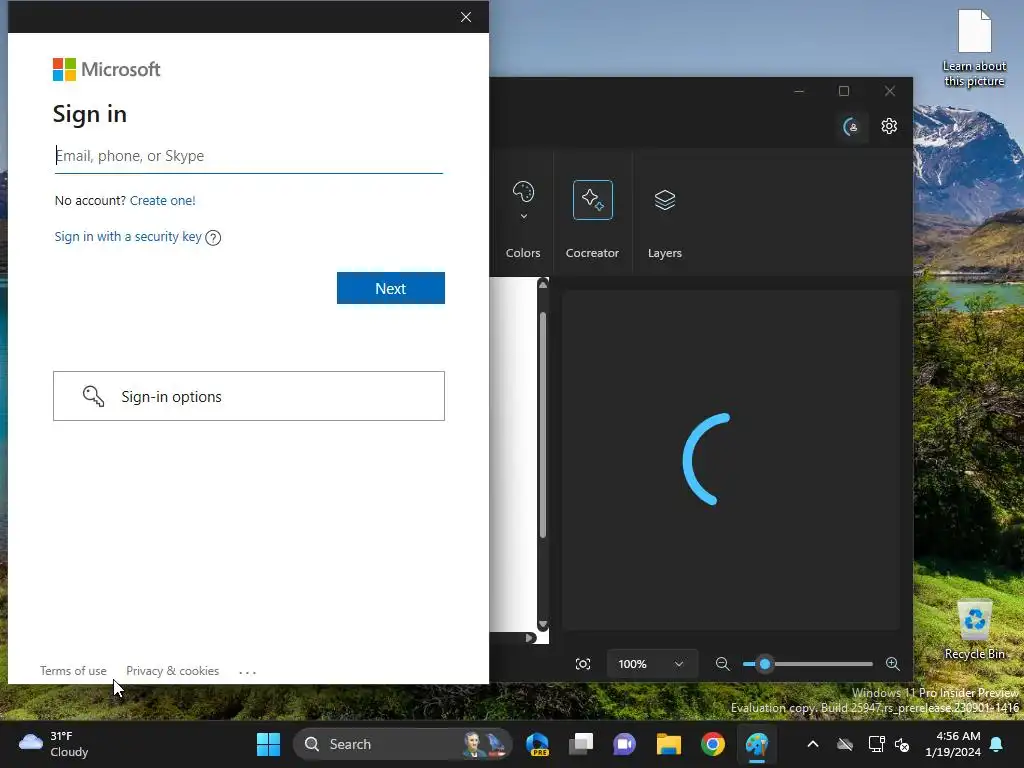1024x768 pixels.
Task: Click the Colors palette icon in Paint
Action: tap(523, 192)
